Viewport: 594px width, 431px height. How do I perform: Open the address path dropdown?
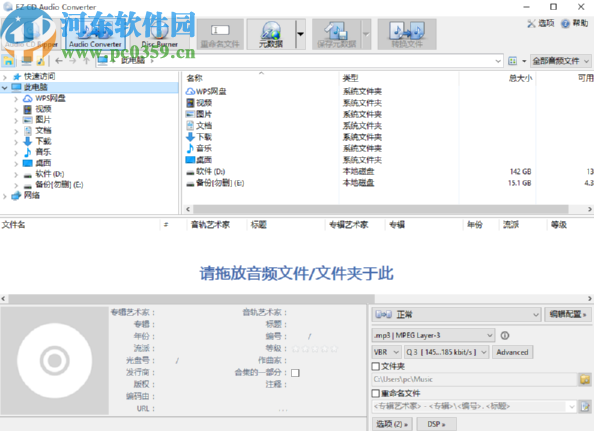498,61
